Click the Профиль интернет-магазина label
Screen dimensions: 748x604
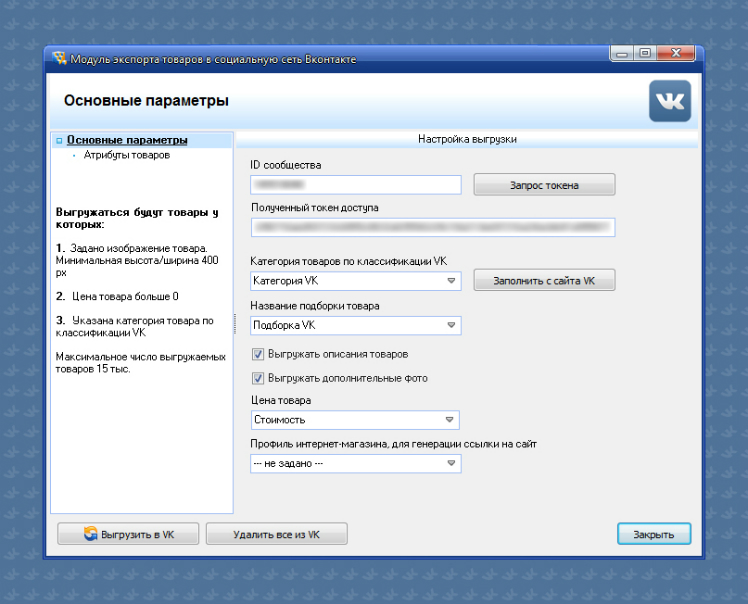pyautogui.click(x=394, y=444)
